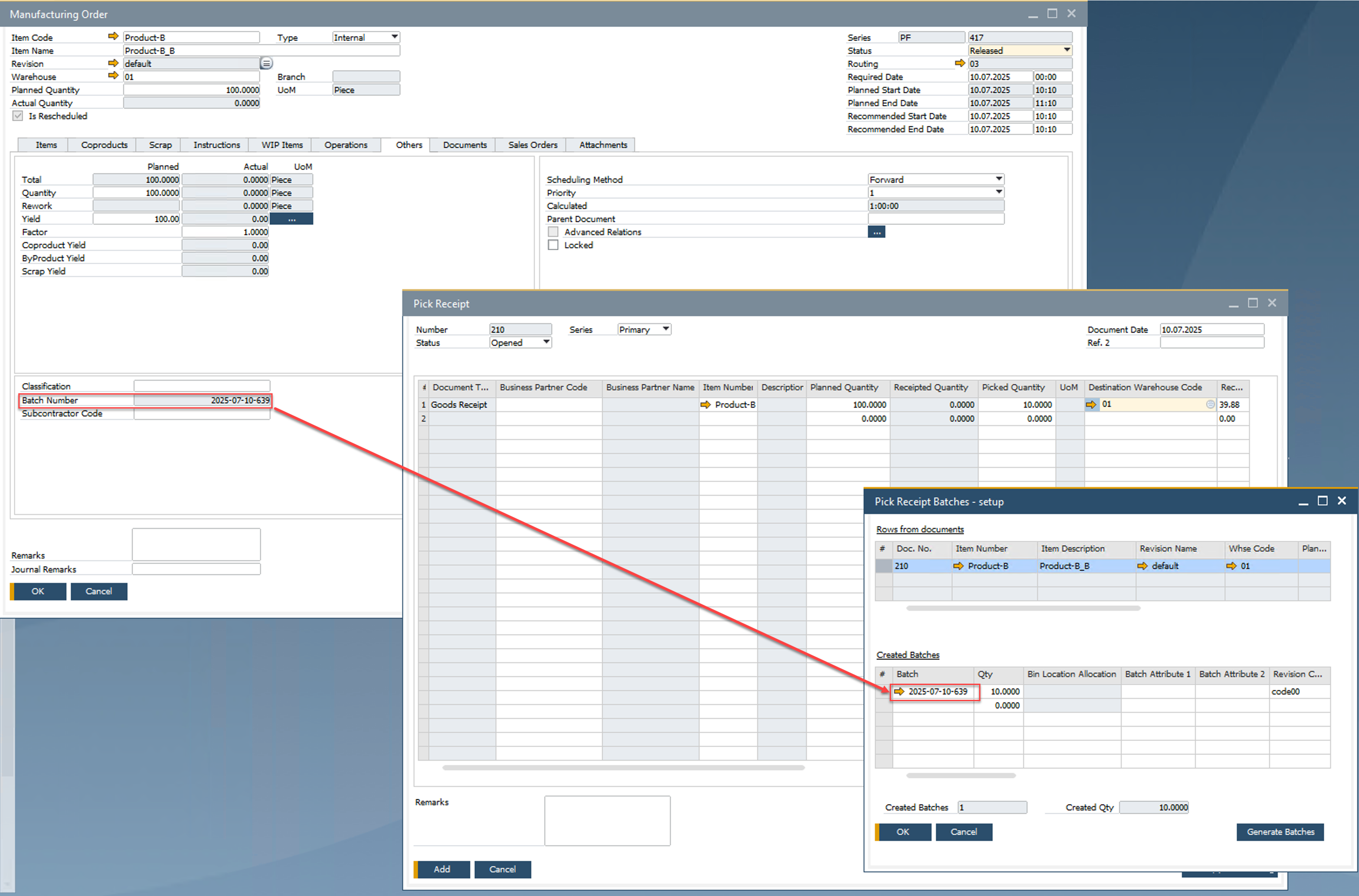Open the choose-from-list icon beside Revision field

pyautogui.click(x=266, y=63)
